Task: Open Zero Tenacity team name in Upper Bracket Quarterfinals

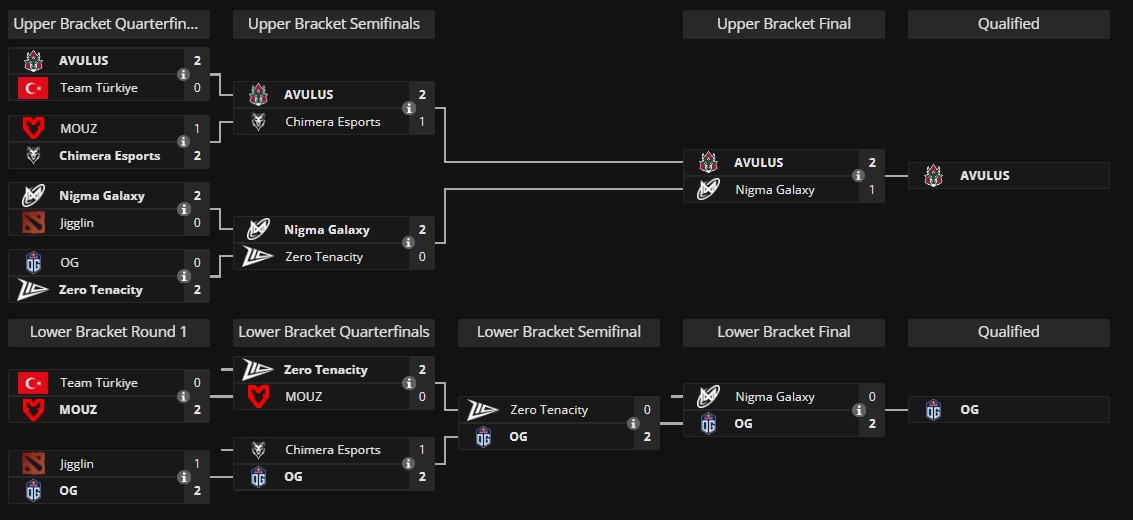Action: pyautogui.click(x=101, y=290)
